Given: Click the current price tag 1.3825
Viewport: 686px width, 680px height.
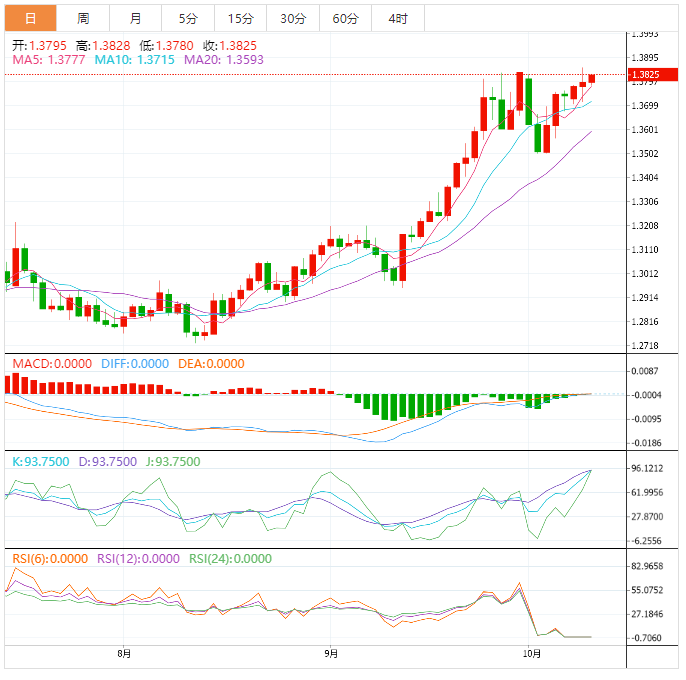Looking at the screenshot, I should point(653,75).
